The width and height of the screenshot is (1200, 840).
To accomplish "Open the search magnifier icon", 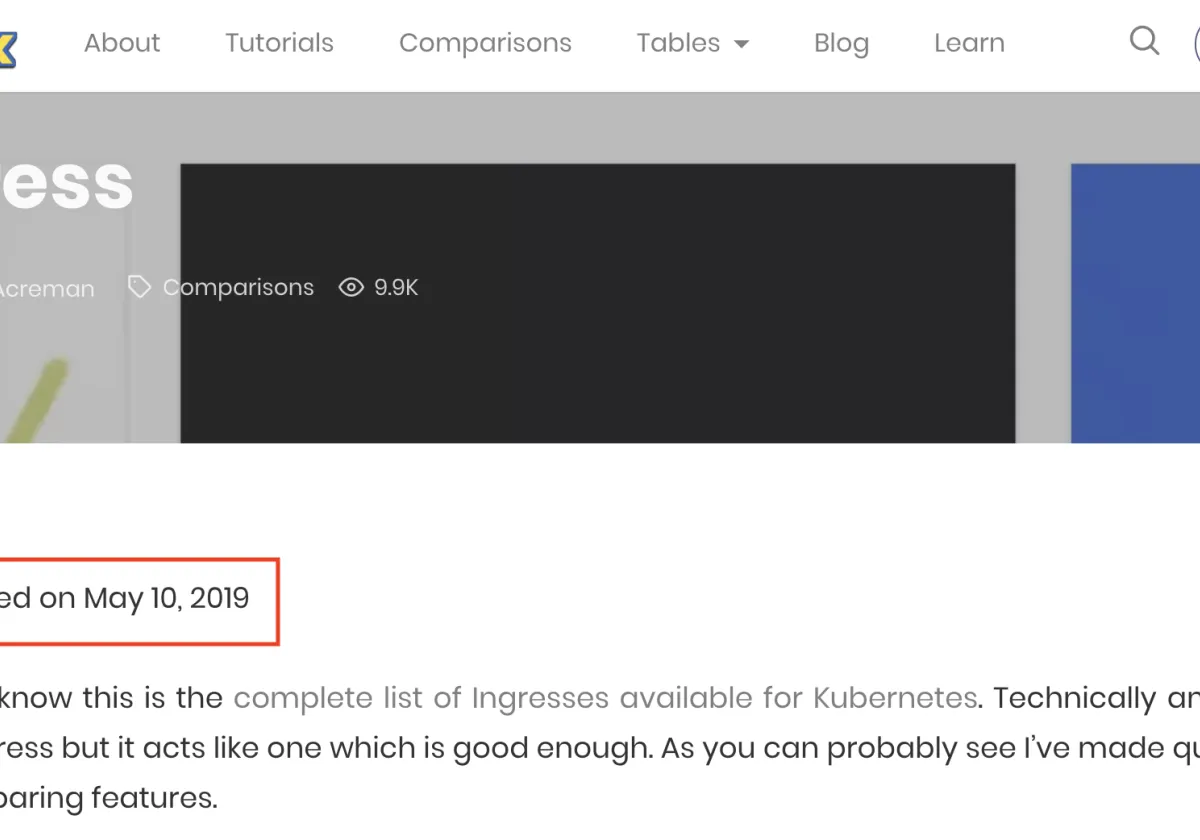I will click(x=1144, y=41).
